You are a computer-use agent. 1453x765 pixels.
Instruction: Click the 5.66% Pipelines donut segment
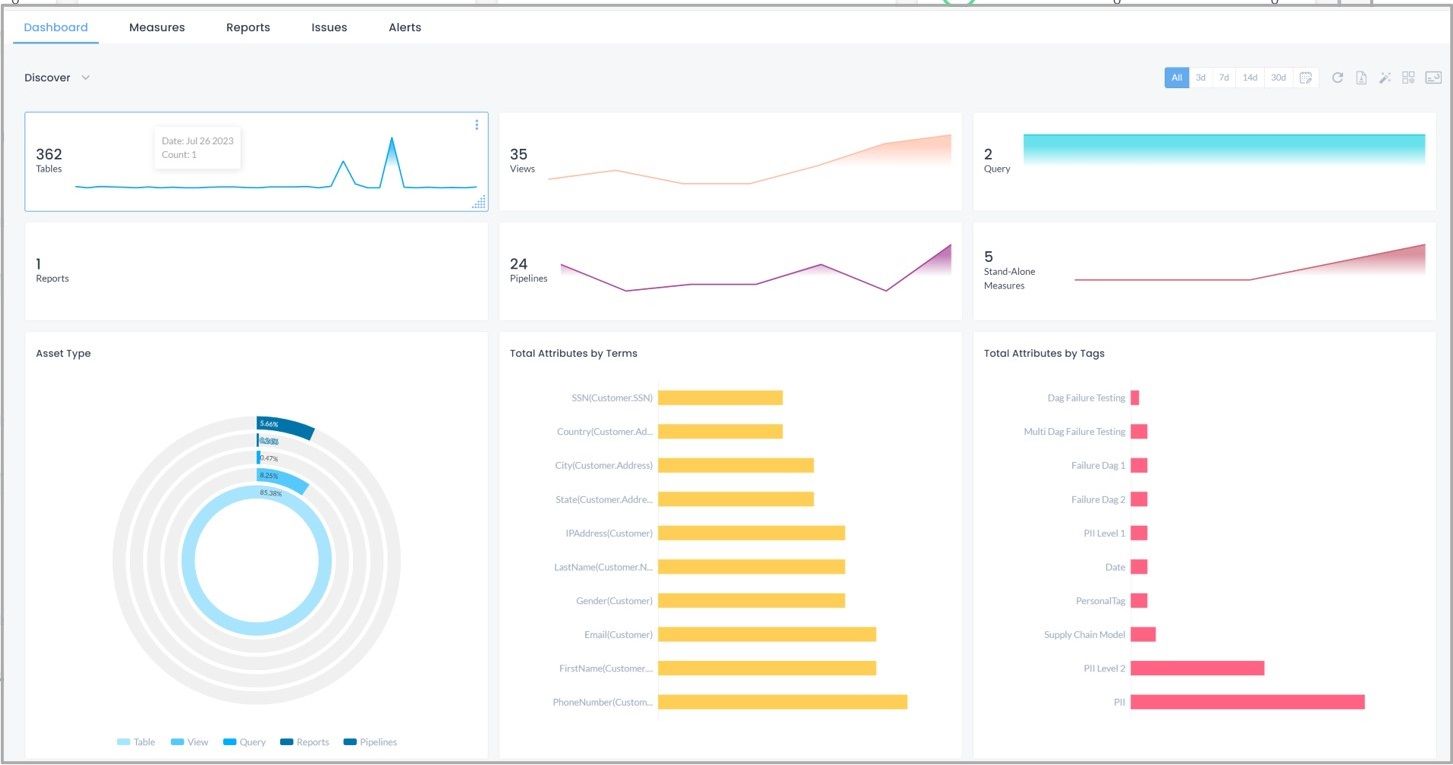[284, 427]
